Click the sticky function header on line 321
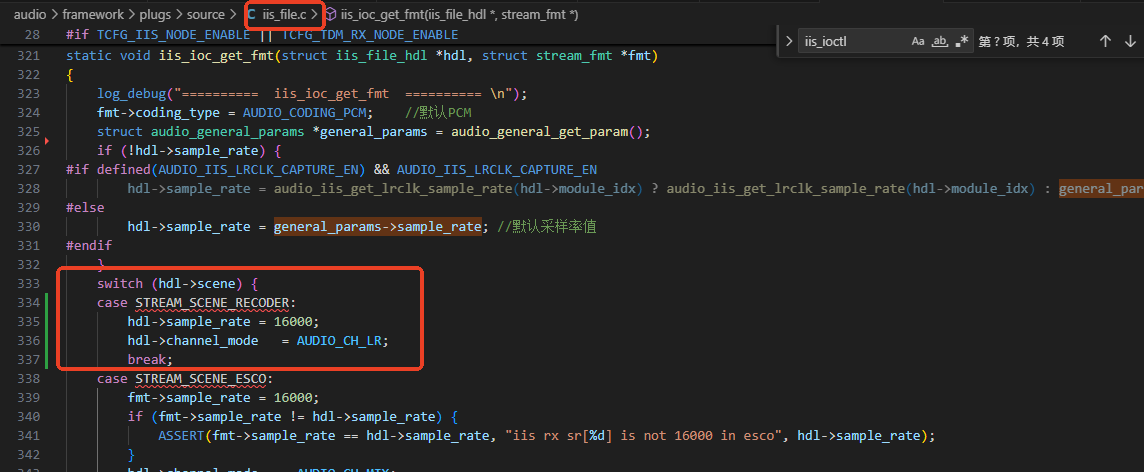Viewport: 1144px width, 472px height. click(362, 55)
